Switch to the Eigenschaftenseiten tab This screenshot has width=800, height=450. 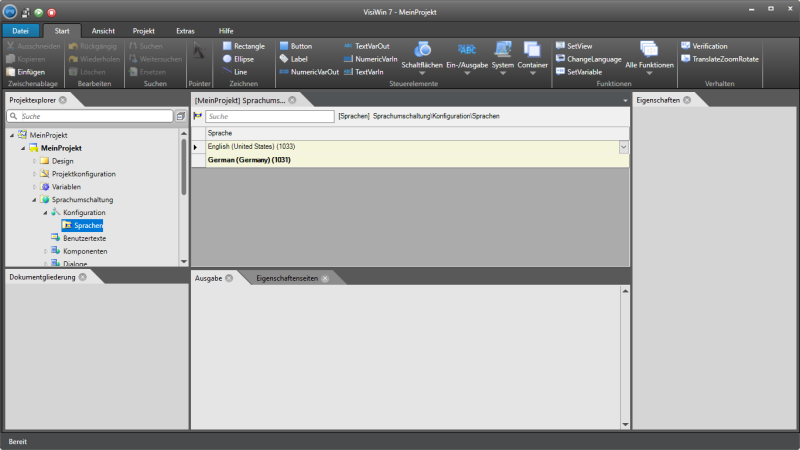tap(287, 278)
